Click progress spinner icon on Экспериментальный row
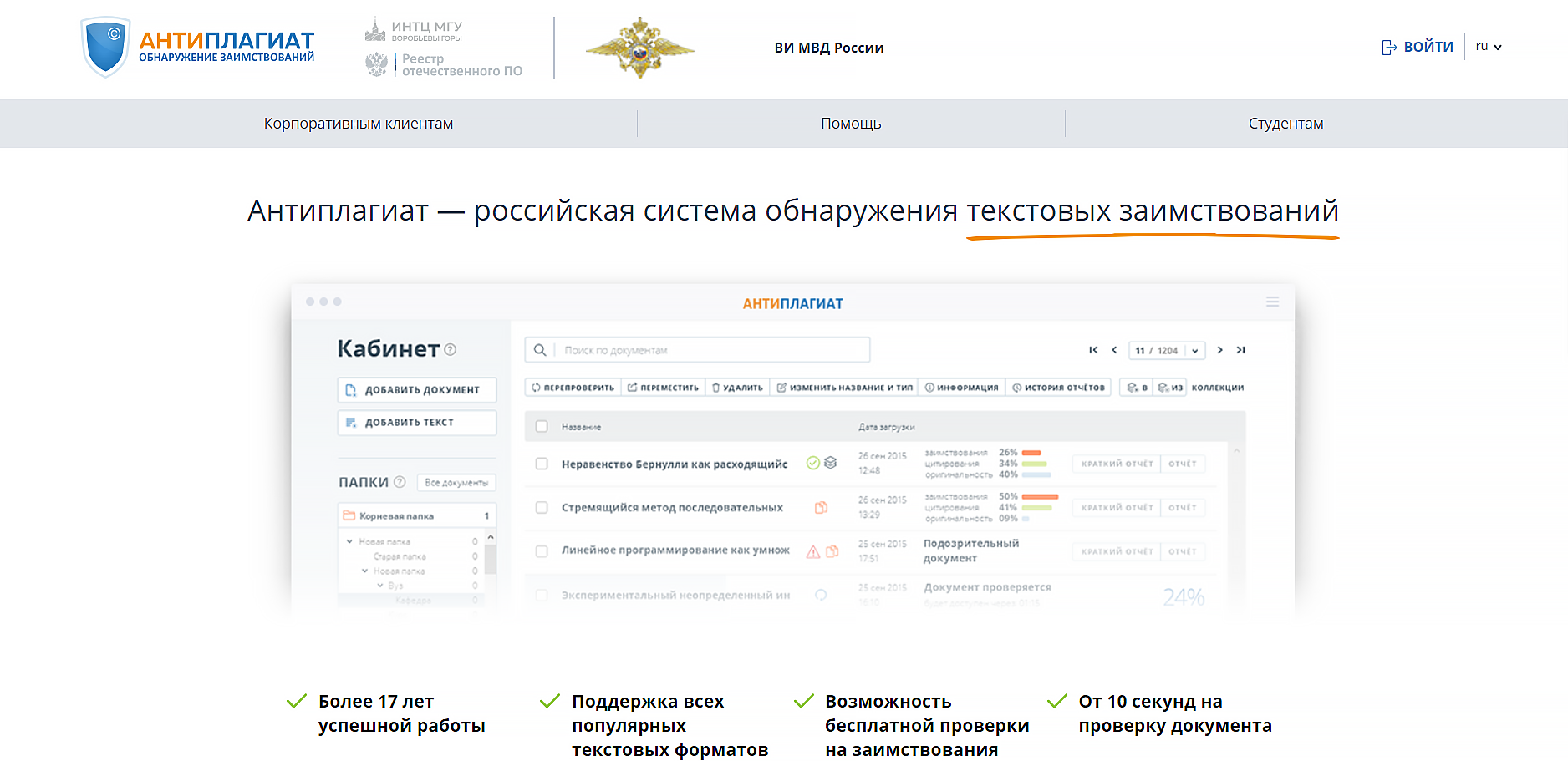 821,595
